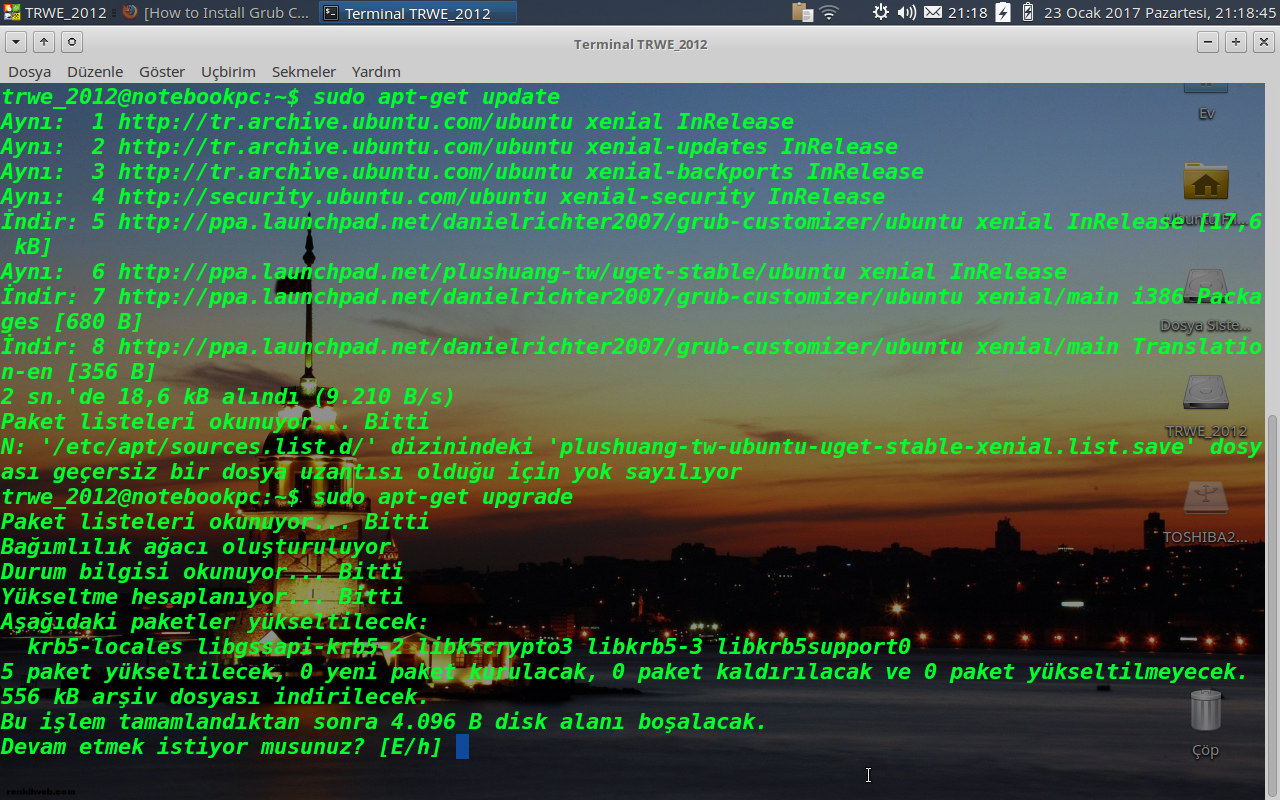Click the stick (circle) title bar button

tap(71, 42)
